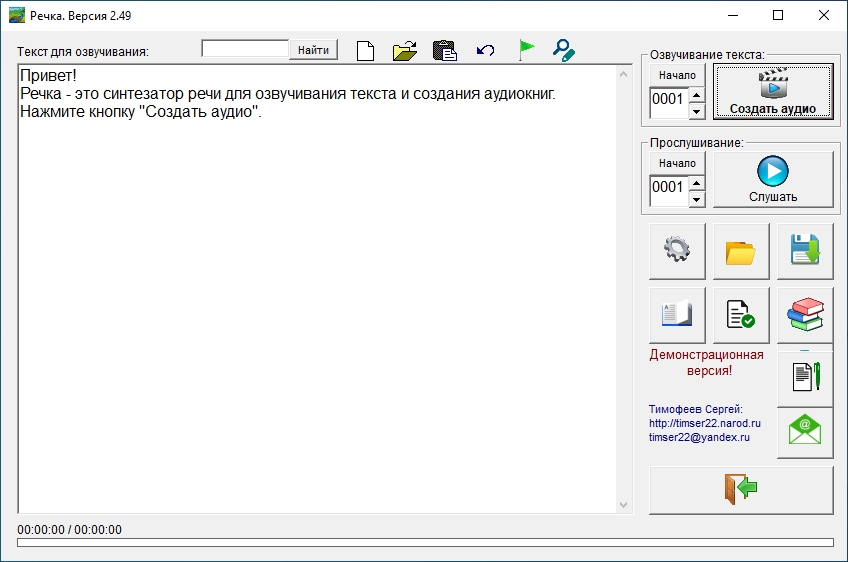This screenshot has width=848, height=562.
Task: Decrease Озвучивание start number with down arrow
Action: [697, 111]
